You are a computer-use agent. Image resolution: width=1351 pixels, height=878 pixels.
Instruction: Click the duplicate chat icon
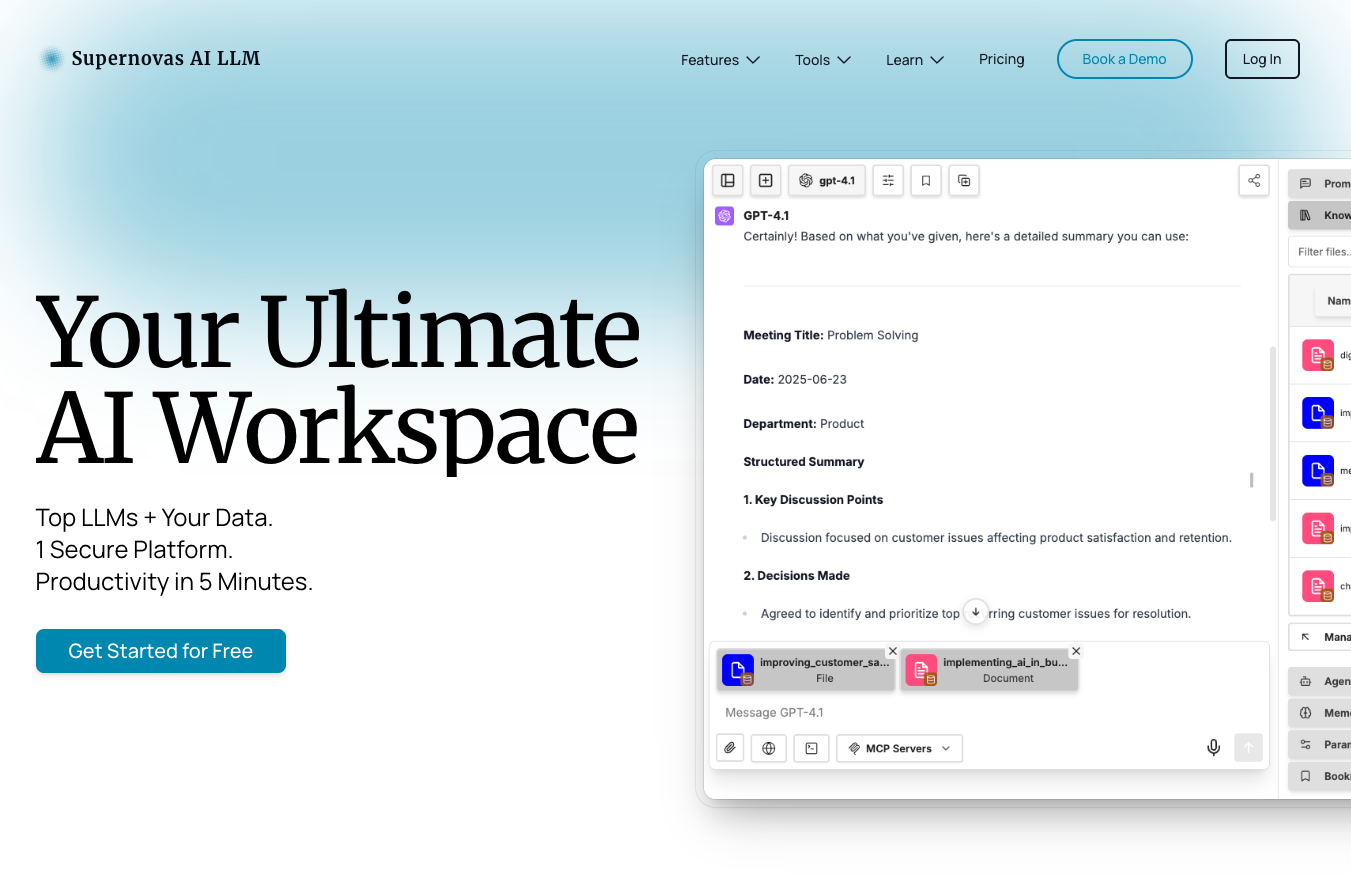pos(964,181)
